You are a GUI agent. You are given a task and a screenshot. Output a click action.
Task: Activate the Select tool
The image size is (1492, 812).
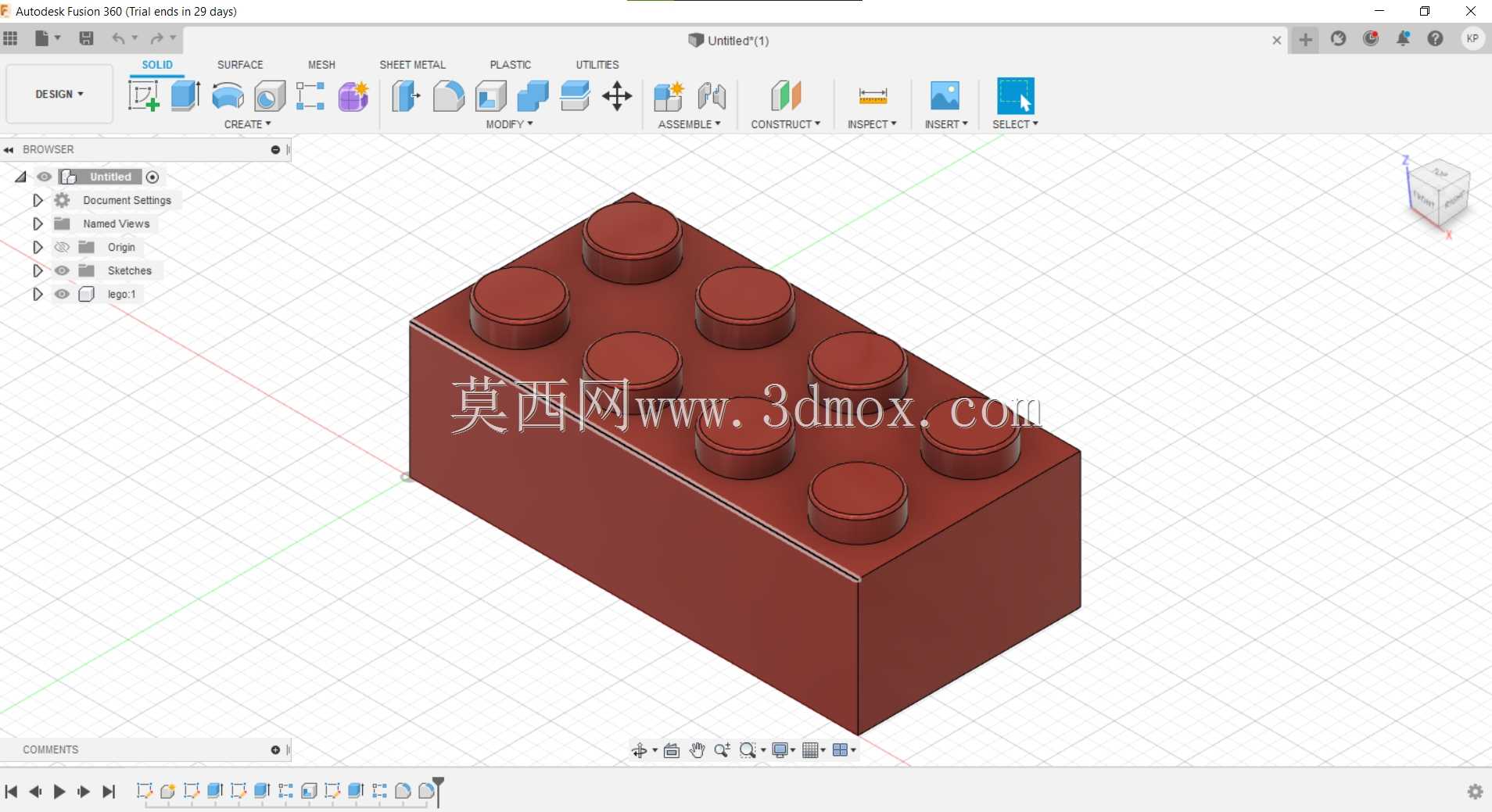coord(1015,96)
